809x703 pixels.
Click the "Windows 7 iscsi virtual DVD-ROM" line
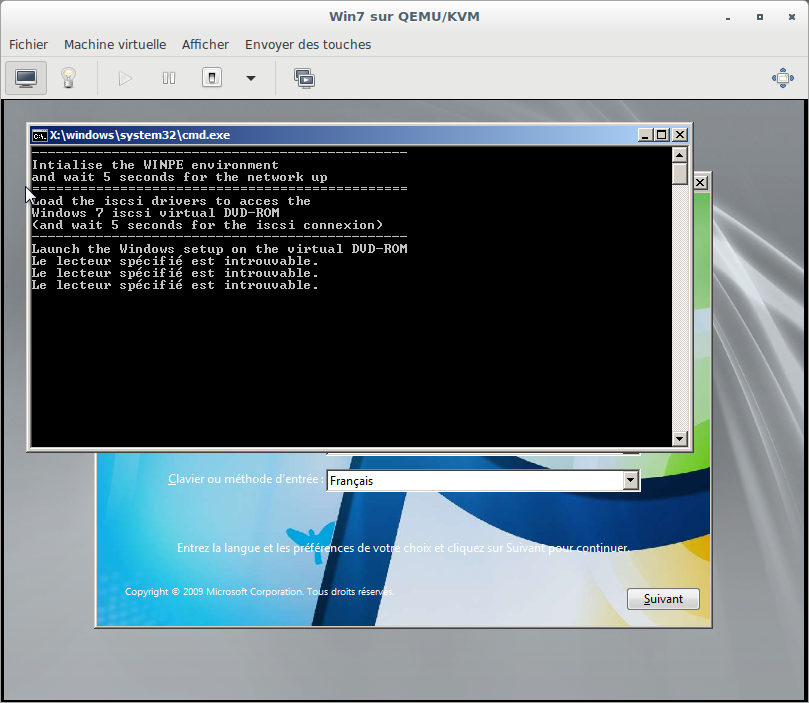[155, 213]
